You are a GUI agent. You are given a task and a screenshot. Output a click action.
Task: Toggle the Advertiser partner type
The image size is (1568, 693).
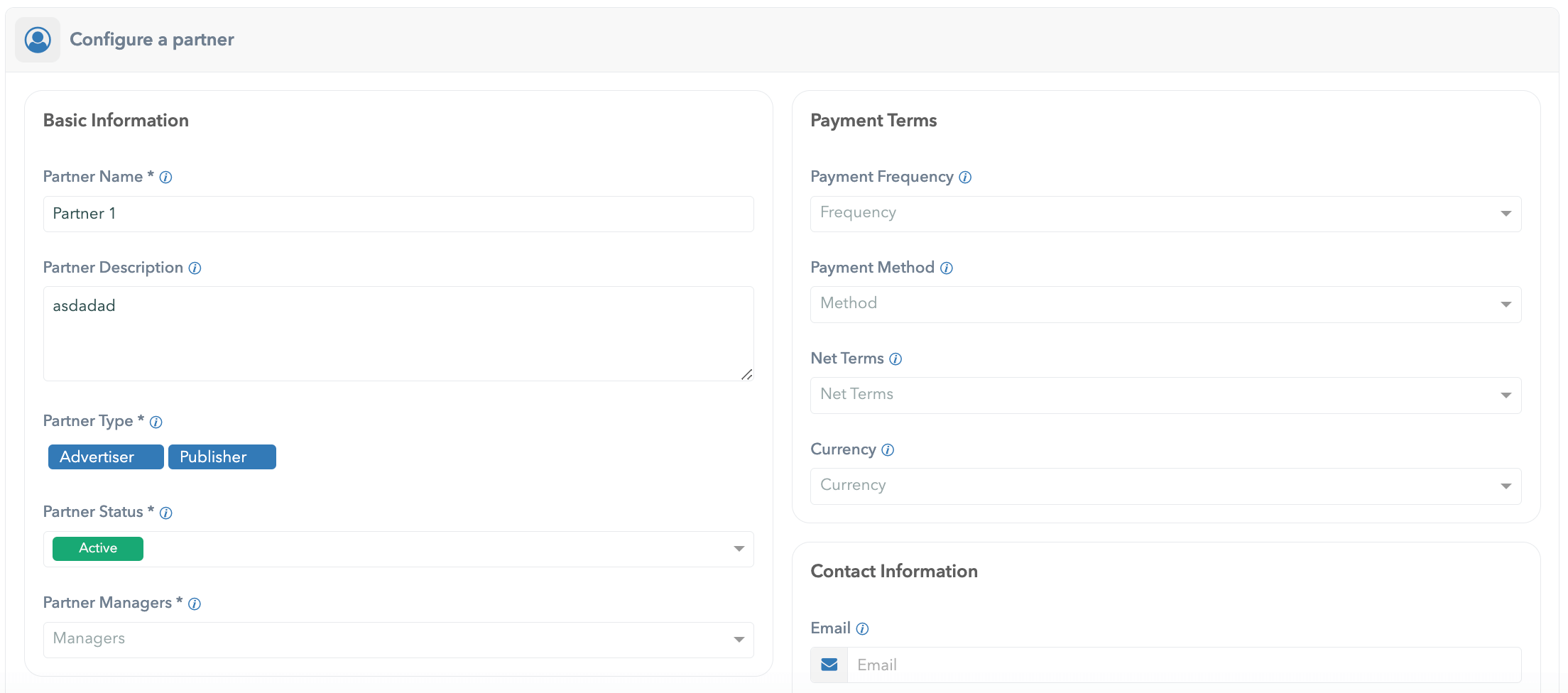(x=106, y=457)
